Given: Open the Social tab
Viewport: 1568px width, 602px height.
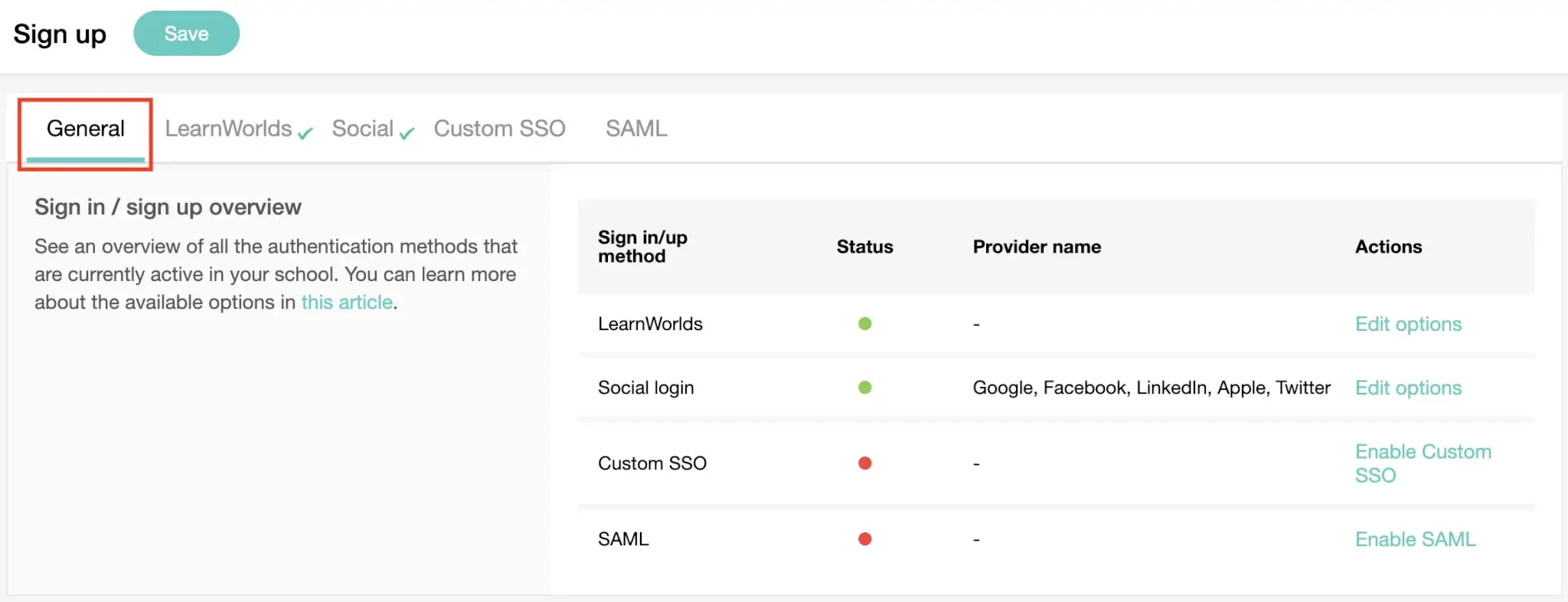Looking at the screenshot, I should [362, 129].
